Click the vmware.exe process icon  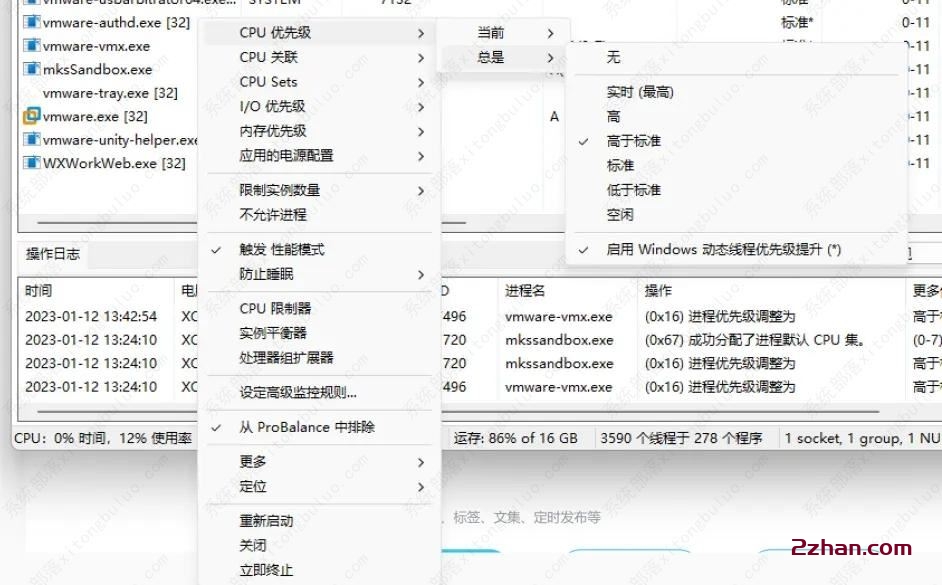[x=31, y=116]
